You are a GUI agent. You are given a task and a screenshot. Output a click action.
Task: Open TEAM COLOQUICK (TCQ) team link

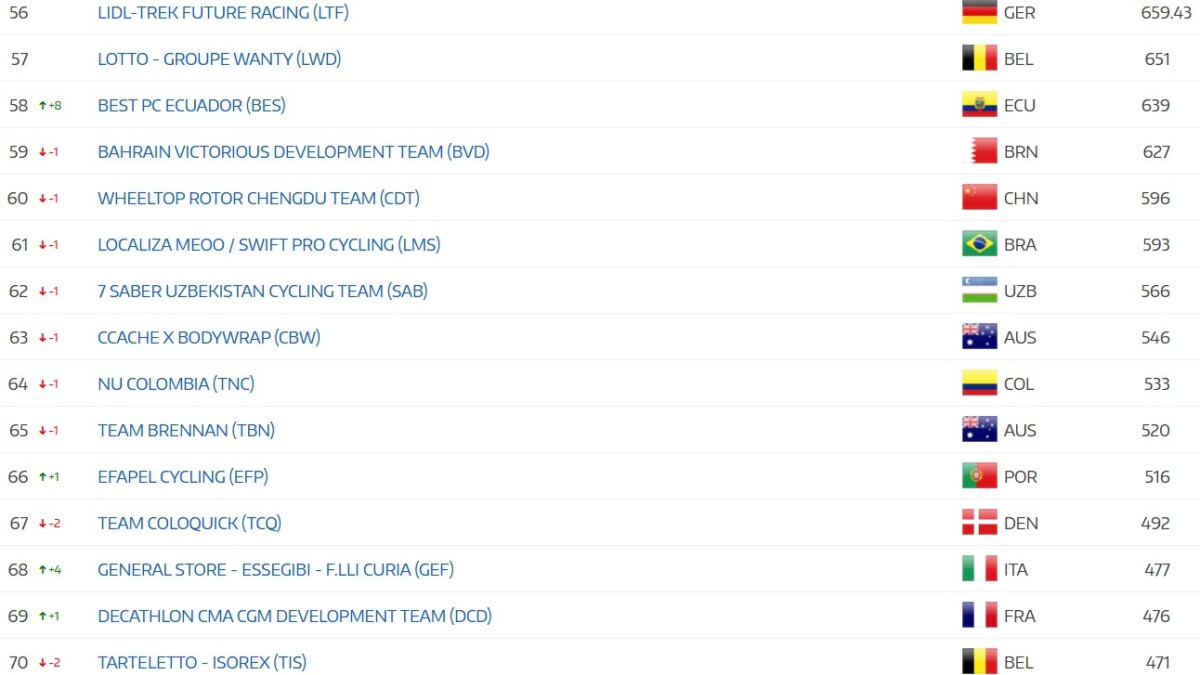coord(189,523)
